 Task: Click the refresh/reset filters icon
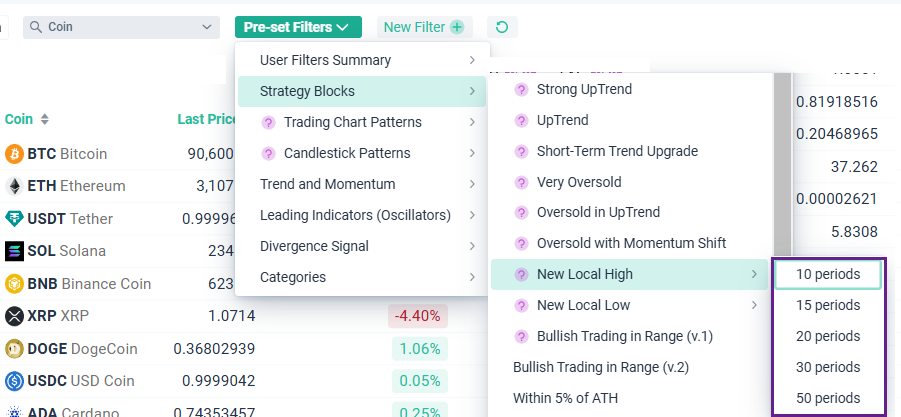point(502,27)
